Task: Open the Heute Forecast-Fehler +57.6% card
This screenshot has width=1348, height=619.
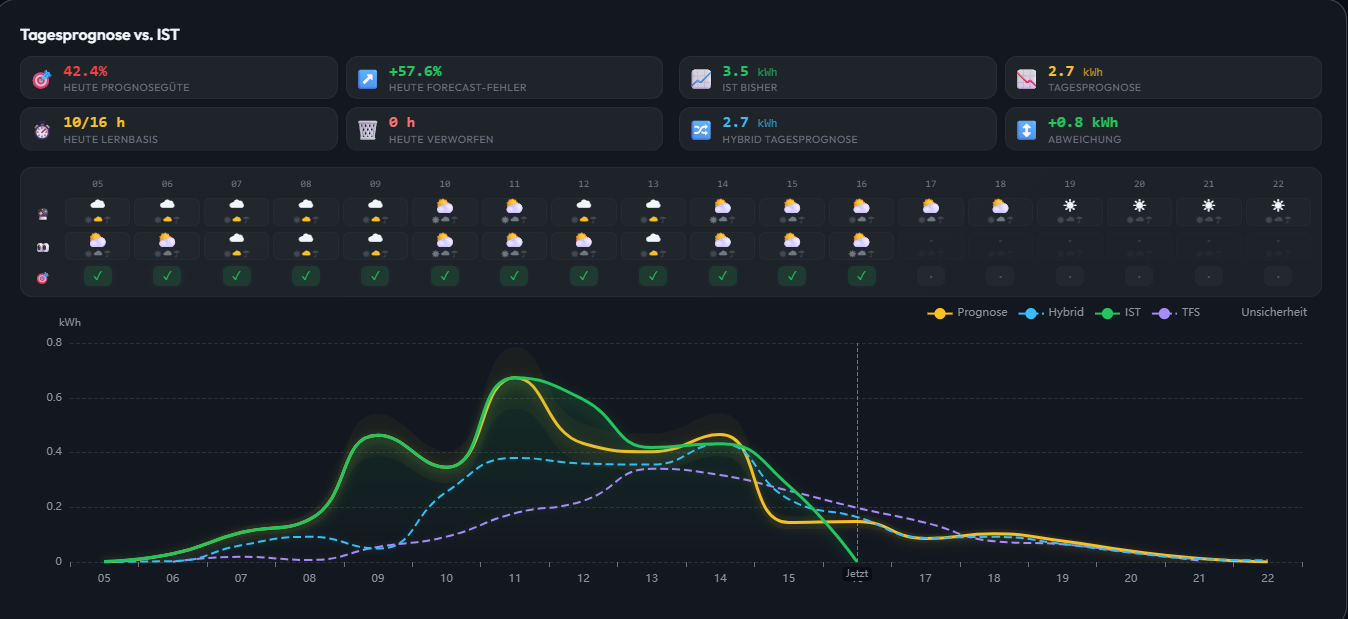Action: (505, 78)
